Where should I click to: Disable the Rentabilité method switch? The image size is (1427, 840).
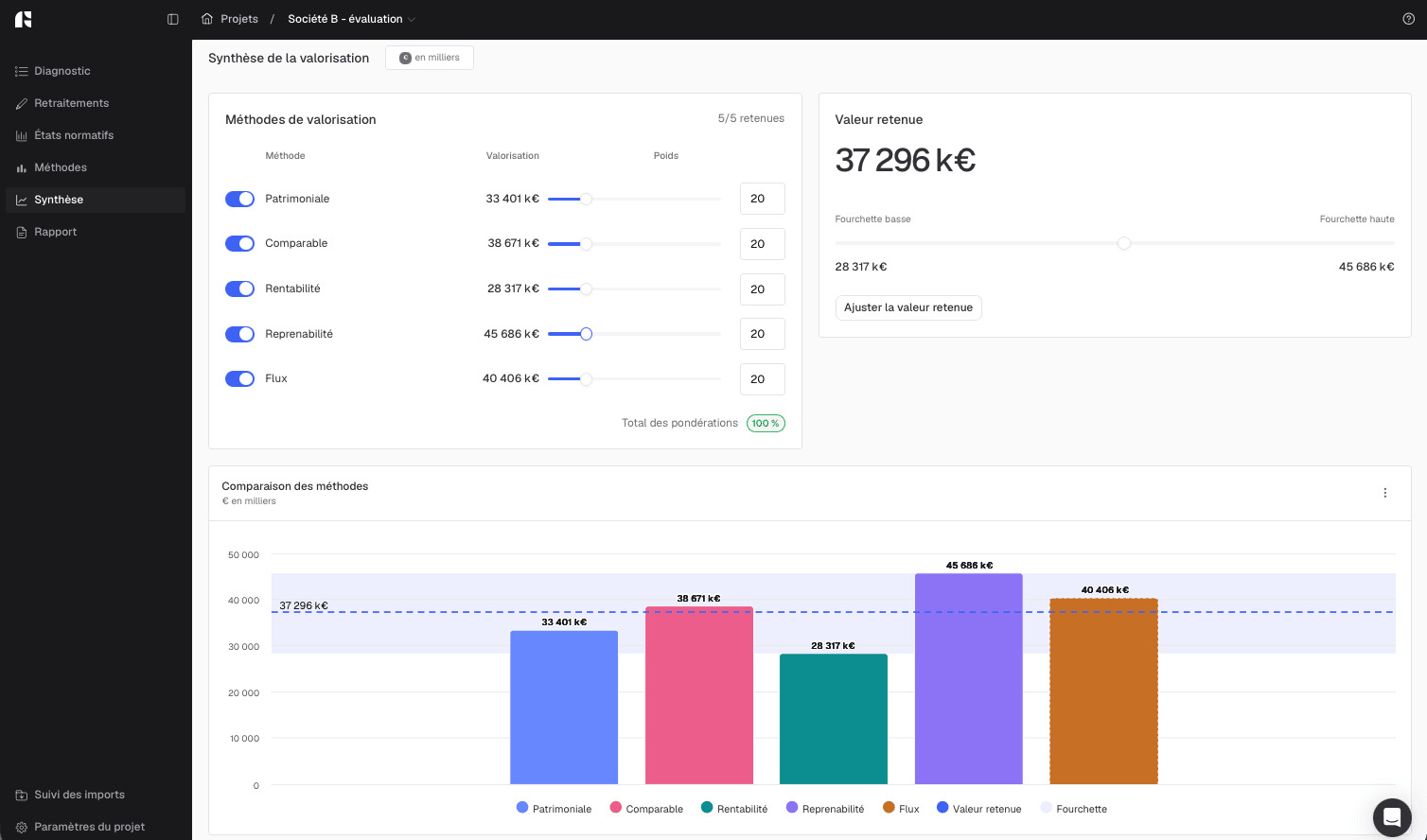tap(240, 289)
